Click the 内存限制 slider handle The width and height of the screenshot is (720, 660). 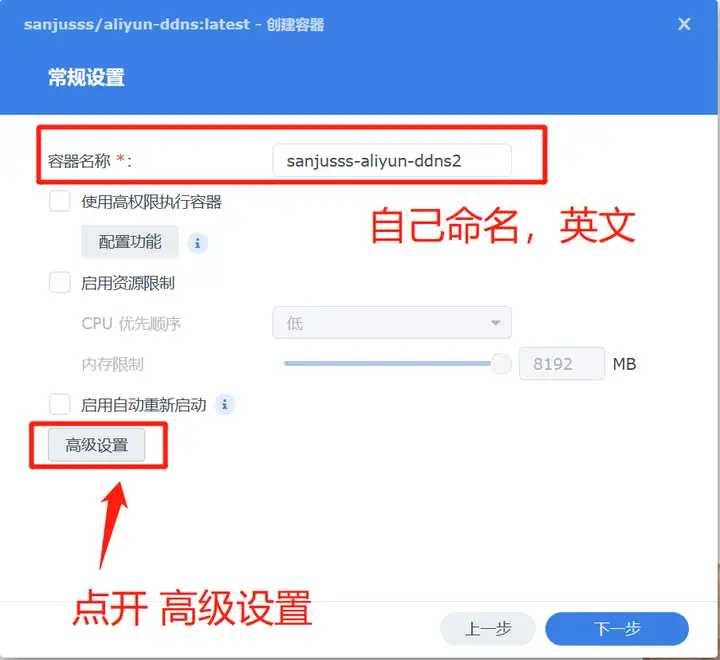point(501,364)
